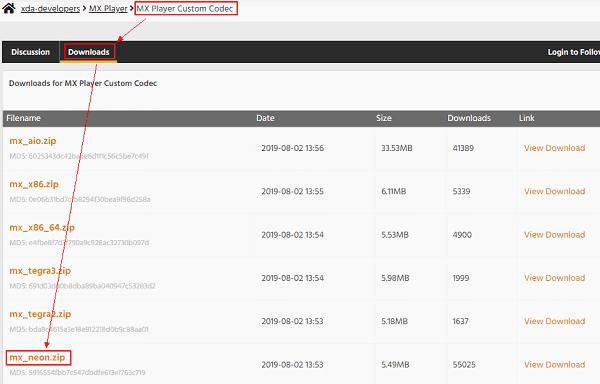600x384 pixels.
Task: Click the Filename column header
Action: coord(23,118)
